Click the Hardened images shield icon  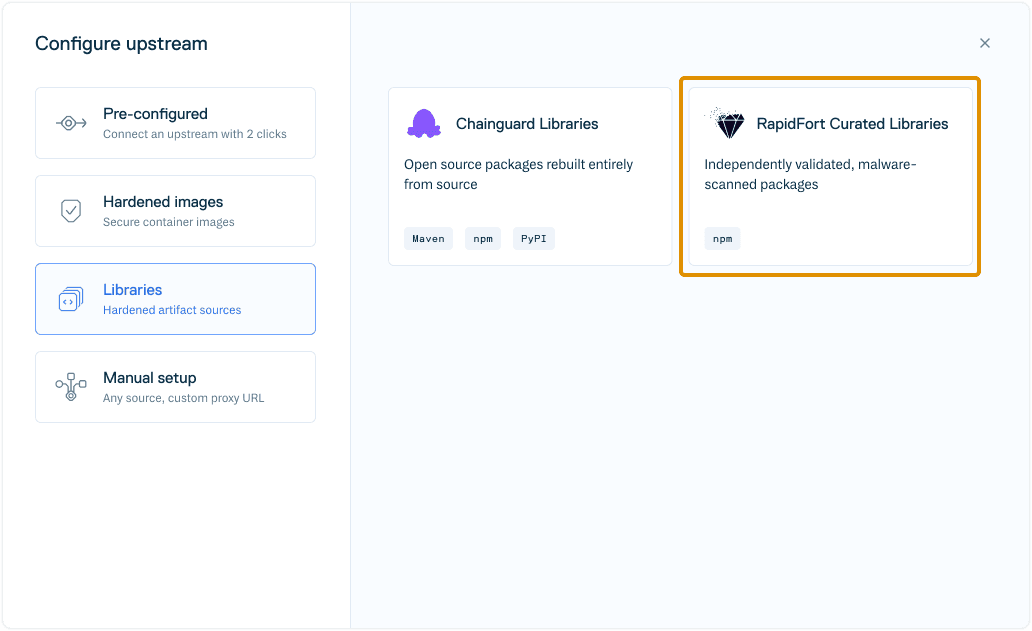(x=71, y=211)
